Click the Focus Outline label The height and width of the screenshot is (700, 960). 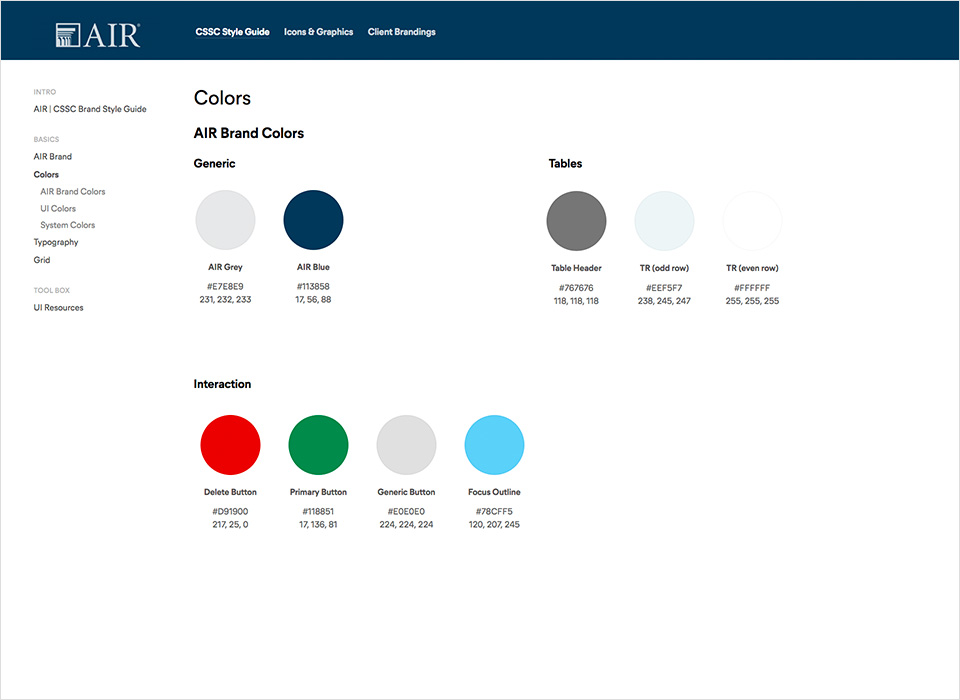pyautogui.click(x=495, y=492)
